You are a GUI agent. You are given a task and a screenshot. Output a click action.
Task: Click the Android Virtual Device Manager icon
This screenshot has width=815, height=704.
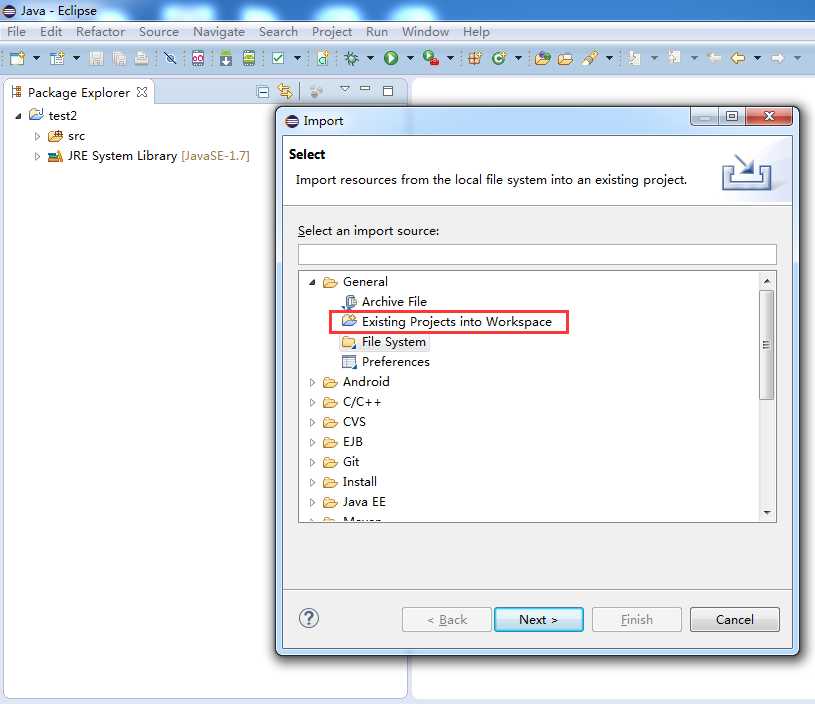(249, 58)
